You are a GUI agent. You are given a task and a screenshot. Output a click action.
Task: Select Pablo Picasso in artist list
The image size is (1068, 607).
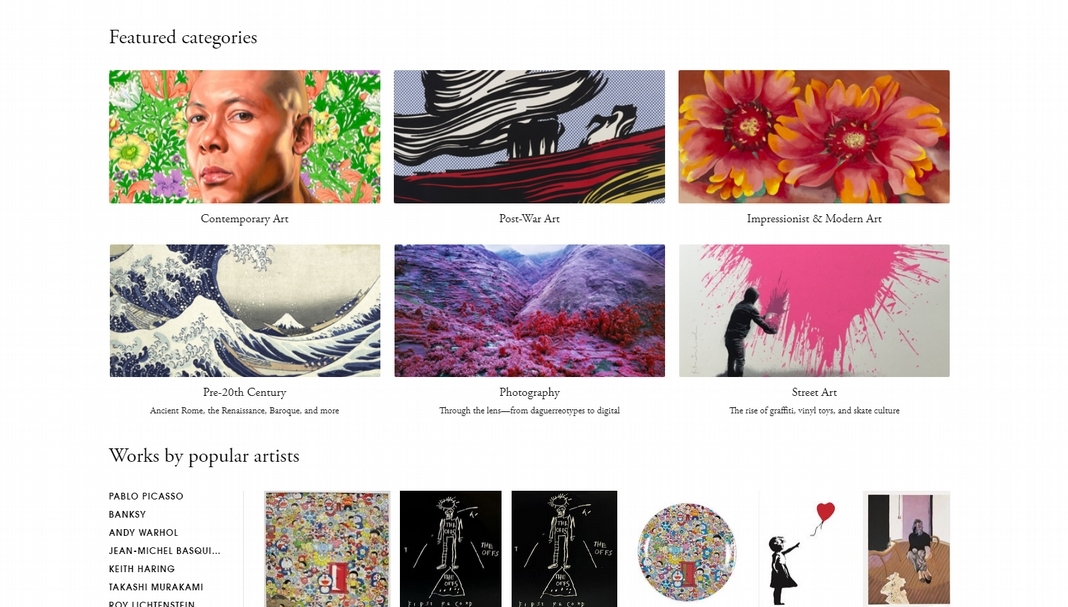[146, 496]
